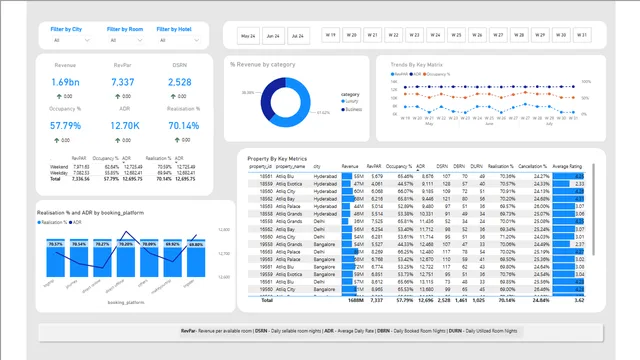Sort table by RevPAR column header

click(374, 167)
